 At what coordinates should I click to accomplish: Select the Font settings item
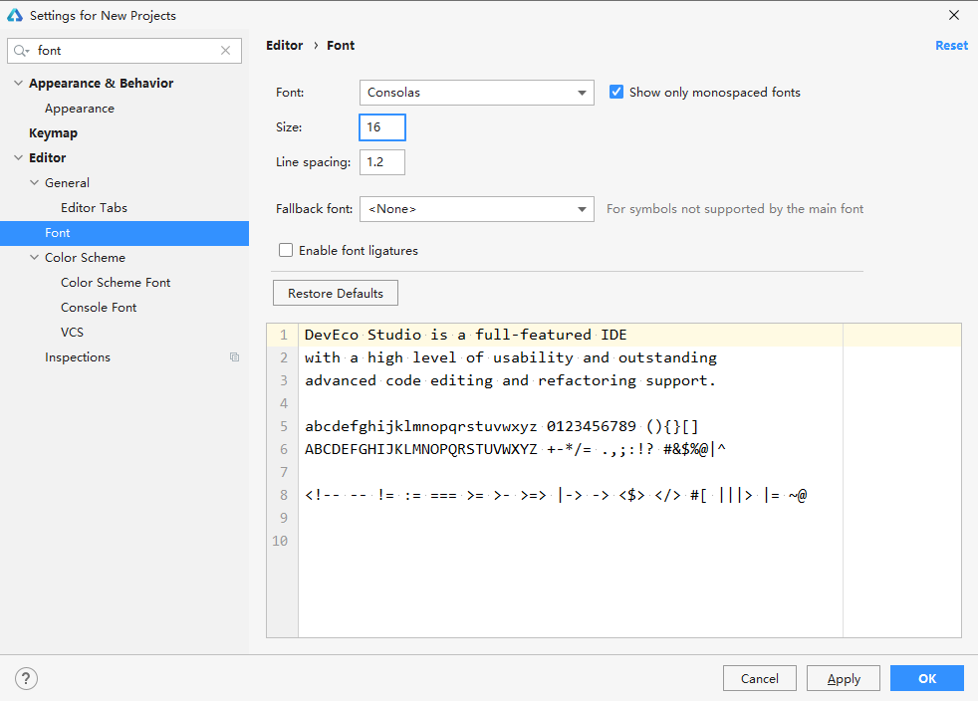point(125,233)
